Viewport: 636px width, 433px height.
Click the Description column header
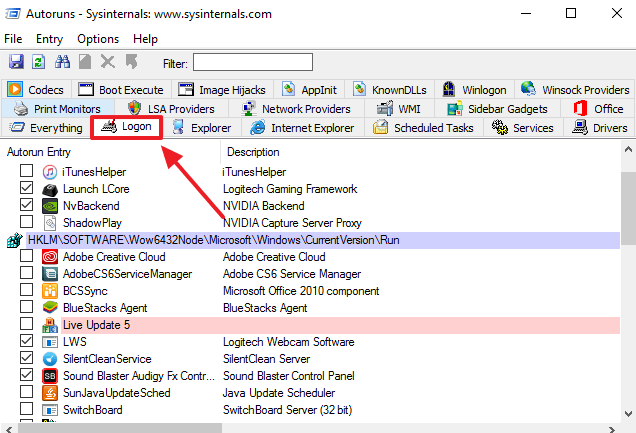tap(253, 151)
